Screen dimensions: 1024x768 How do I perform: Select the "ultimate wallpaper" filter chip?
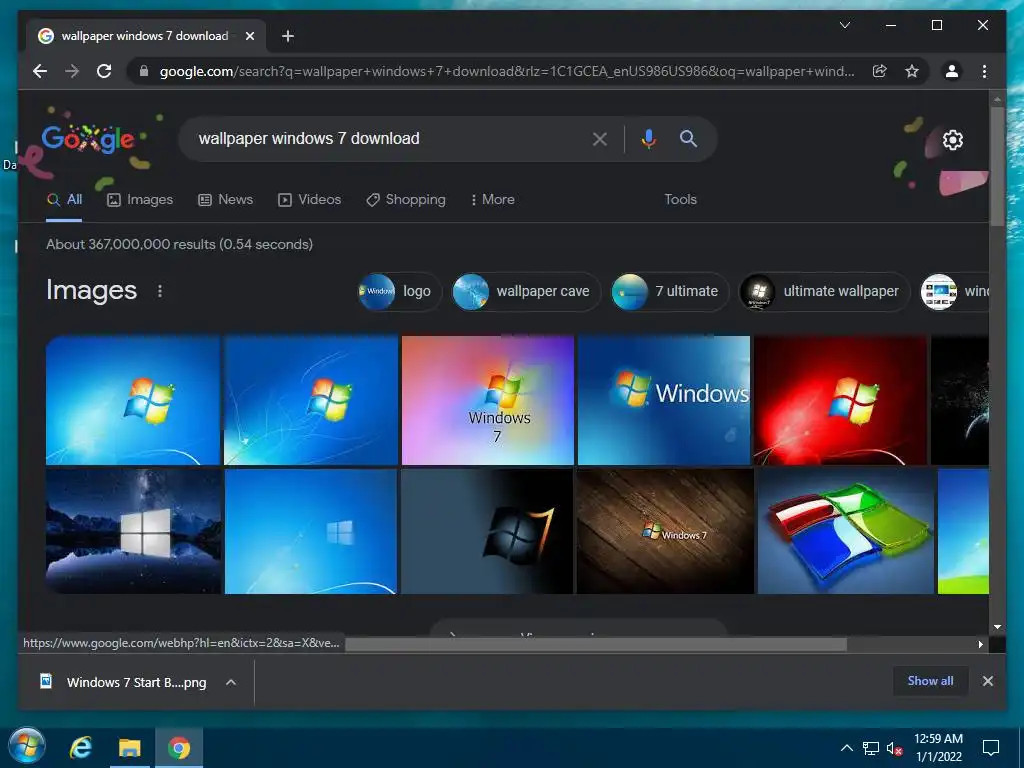click(x=824, y=291)
